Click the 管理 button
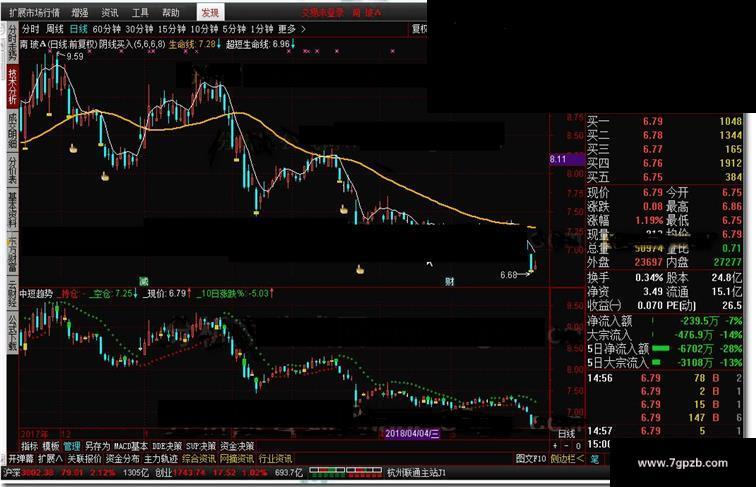The height and width of the screenshot is (487, 756). pyautogui.click(x=72, y=446)
